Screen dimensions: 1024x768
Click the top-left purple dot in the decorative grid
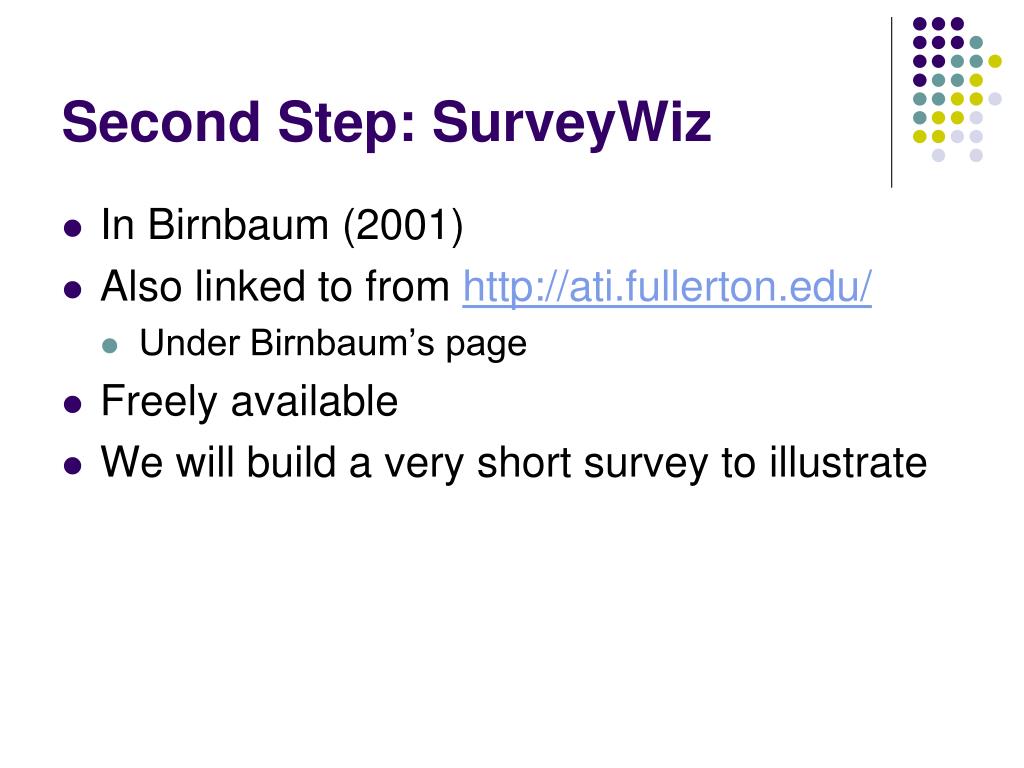pyautogui.click(x=920, y=24)
